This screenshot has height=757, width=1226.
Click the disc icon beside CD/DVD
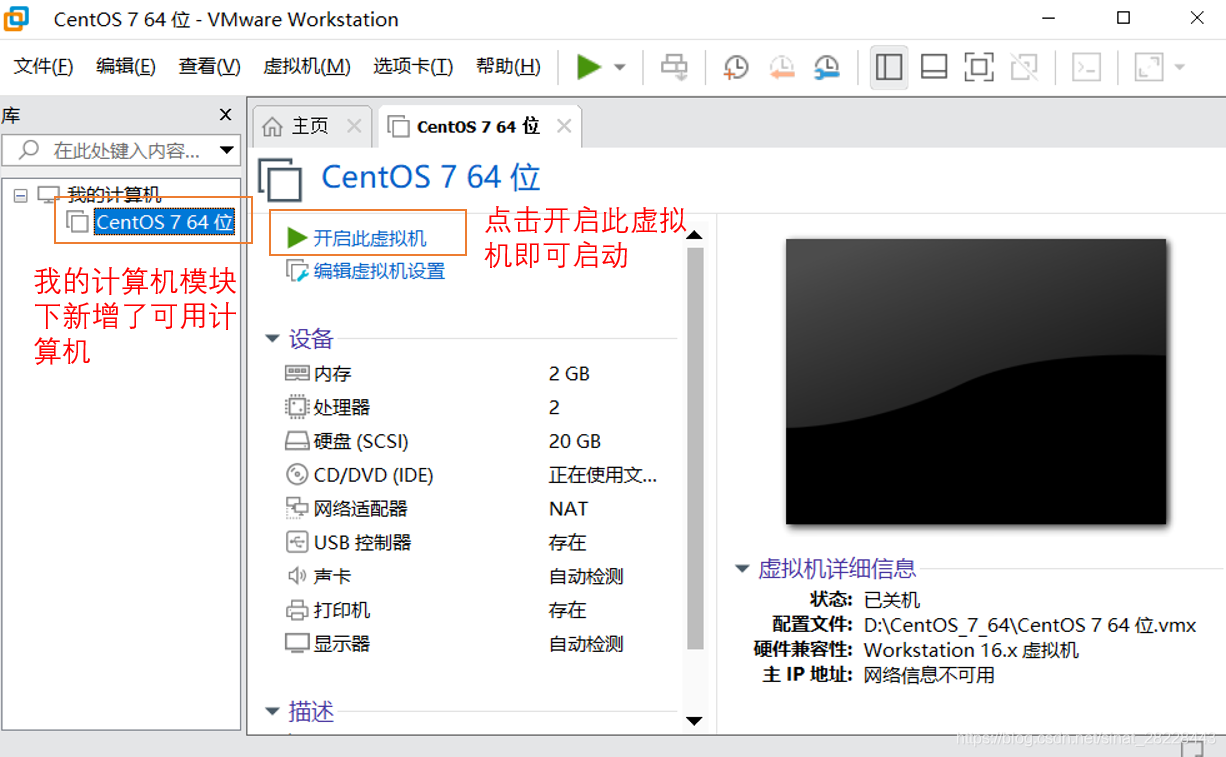pos(297,475)
